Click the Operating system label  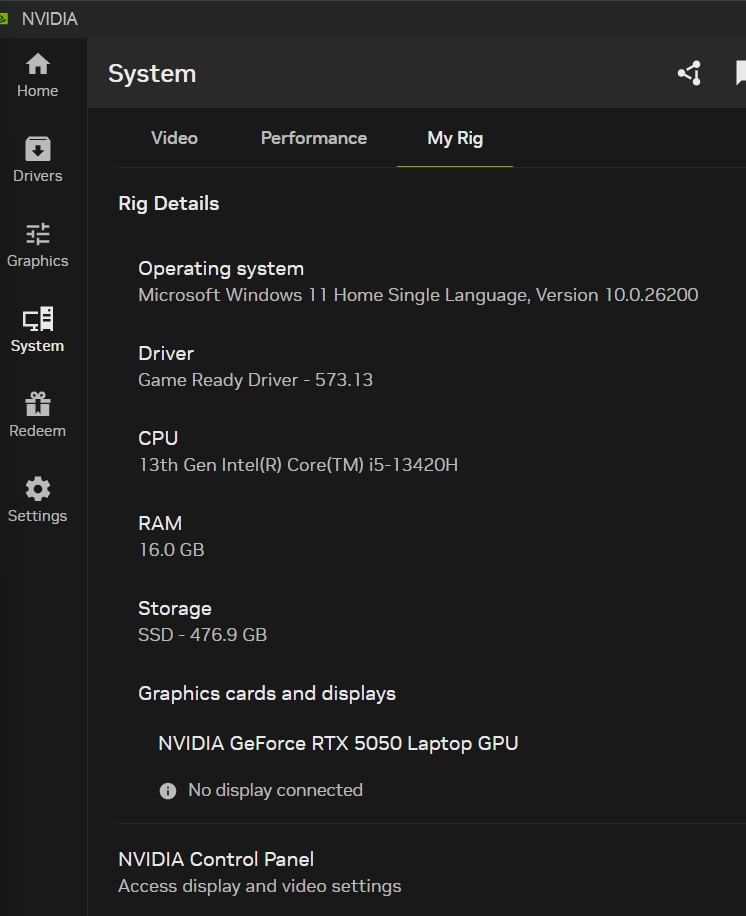(221, 269)
